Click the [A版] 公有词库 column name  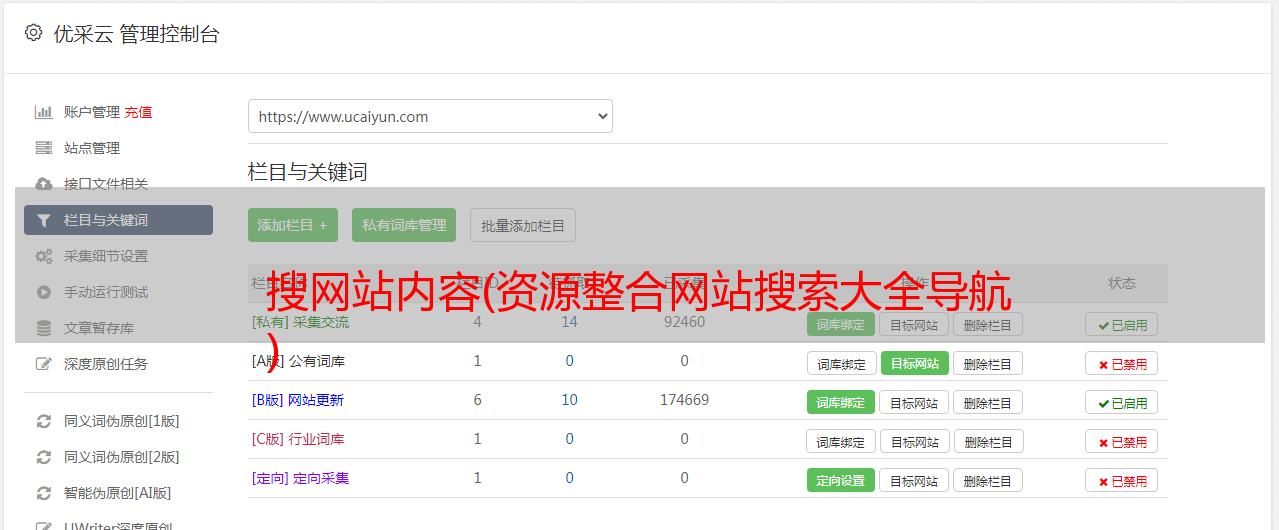298,361
